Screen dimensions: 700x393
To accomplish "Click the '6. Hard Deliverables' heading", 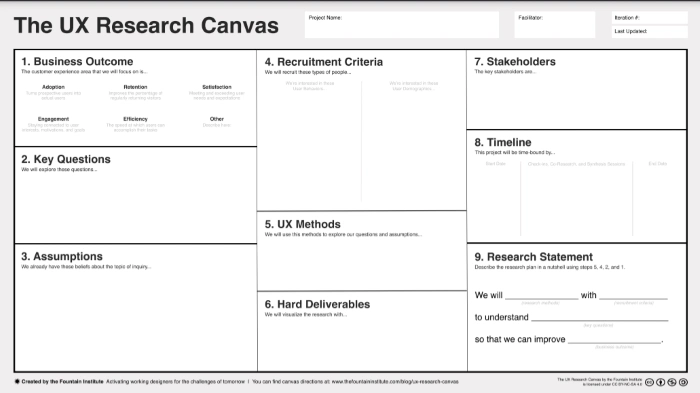I will pyautogui.click(x=317, y=305).
